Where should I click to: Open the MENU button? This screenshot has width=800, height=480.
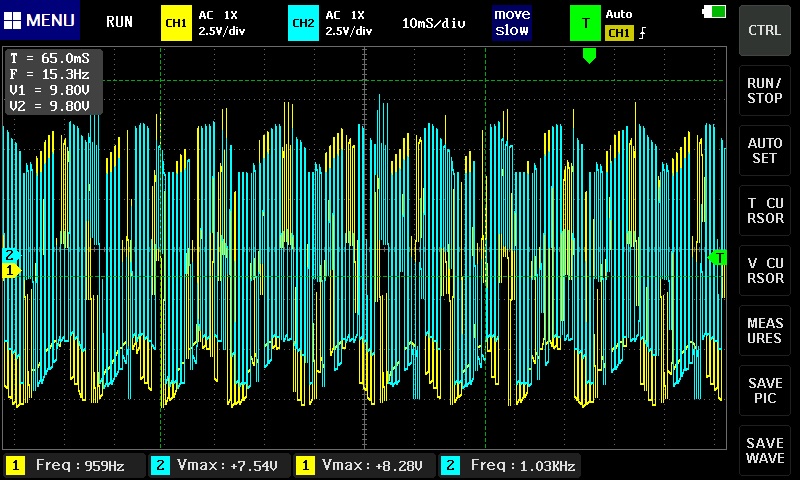(x=39, y=21)
